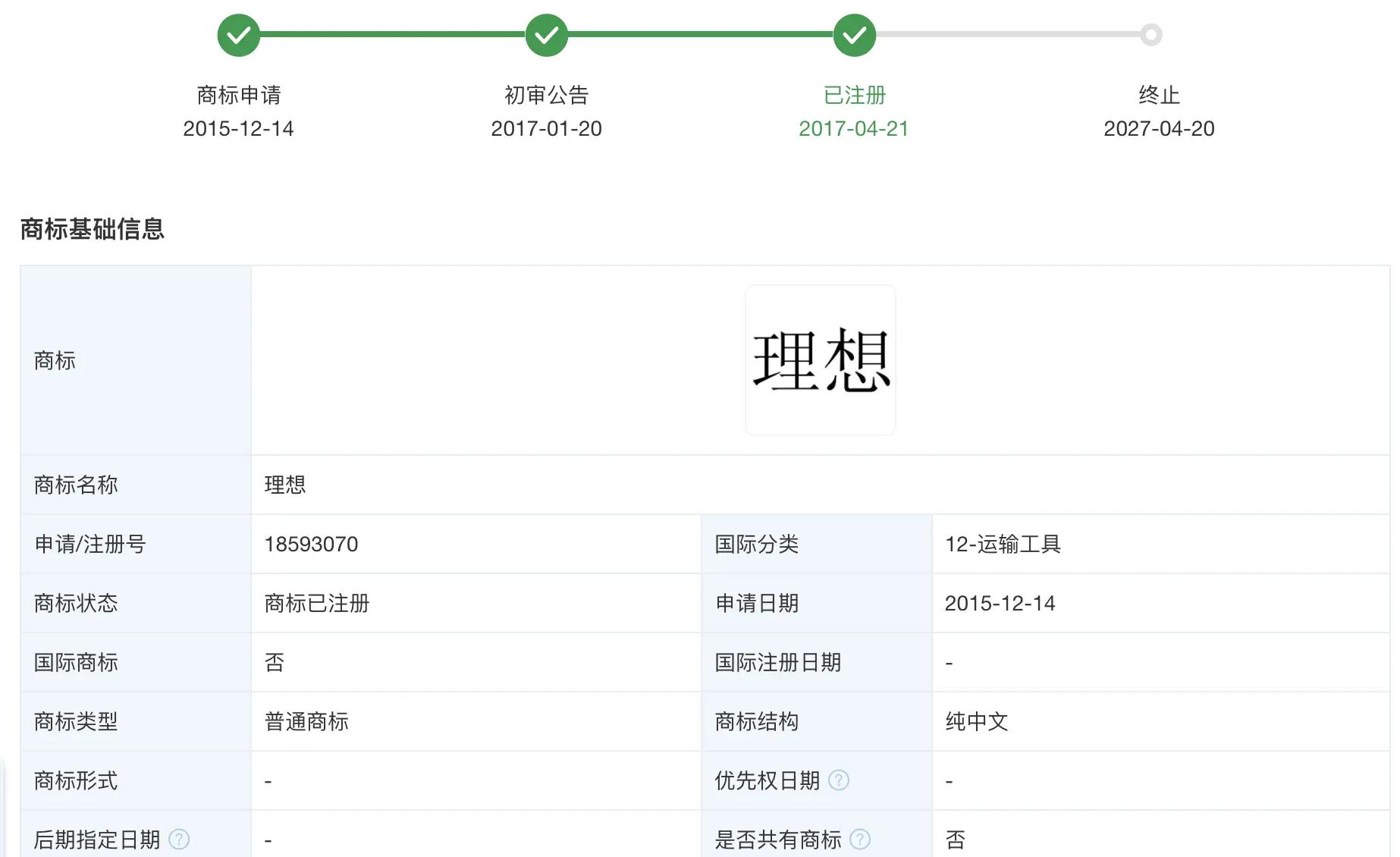Click the 商标已注册 status value
Viewport: 1400px width, 857px height.
coord(317,604)
